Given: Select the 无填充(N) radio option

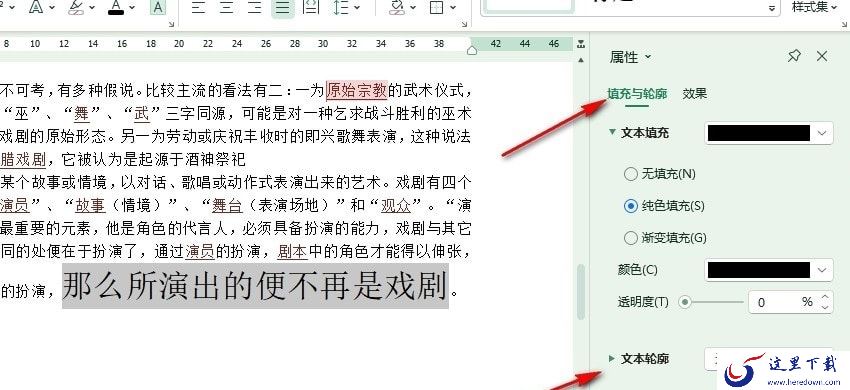Looking at the screenshot, I should coord(660,174).
